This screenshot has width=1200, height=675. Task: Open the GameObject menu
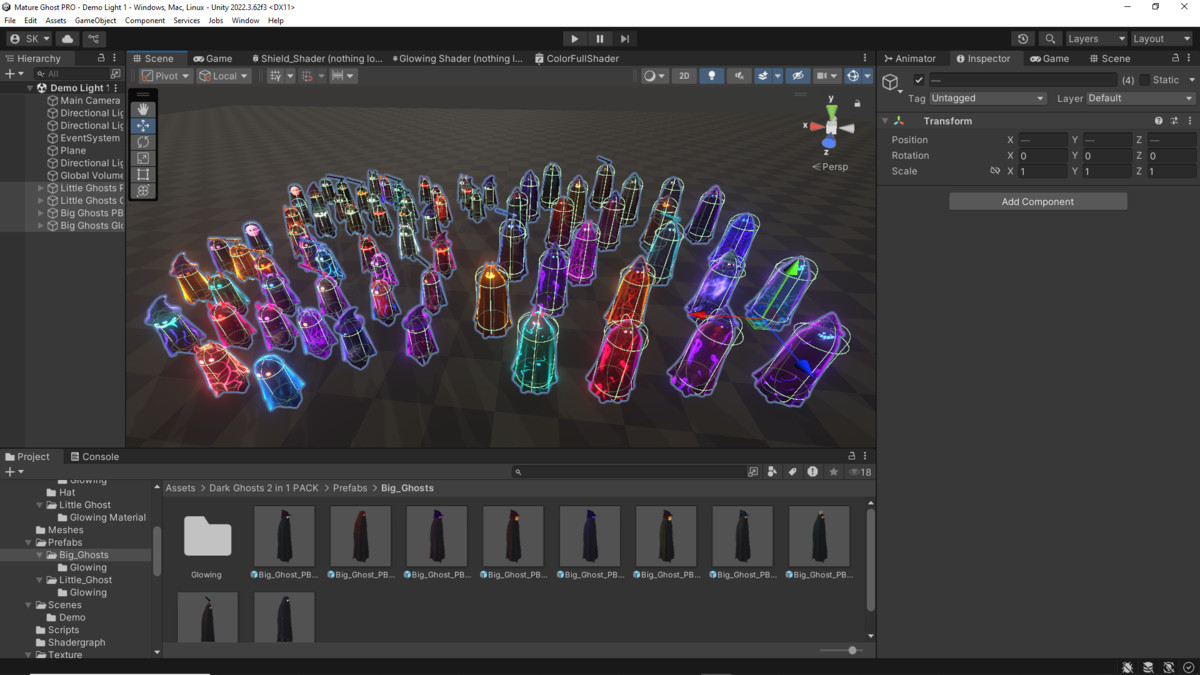(95, 20)
